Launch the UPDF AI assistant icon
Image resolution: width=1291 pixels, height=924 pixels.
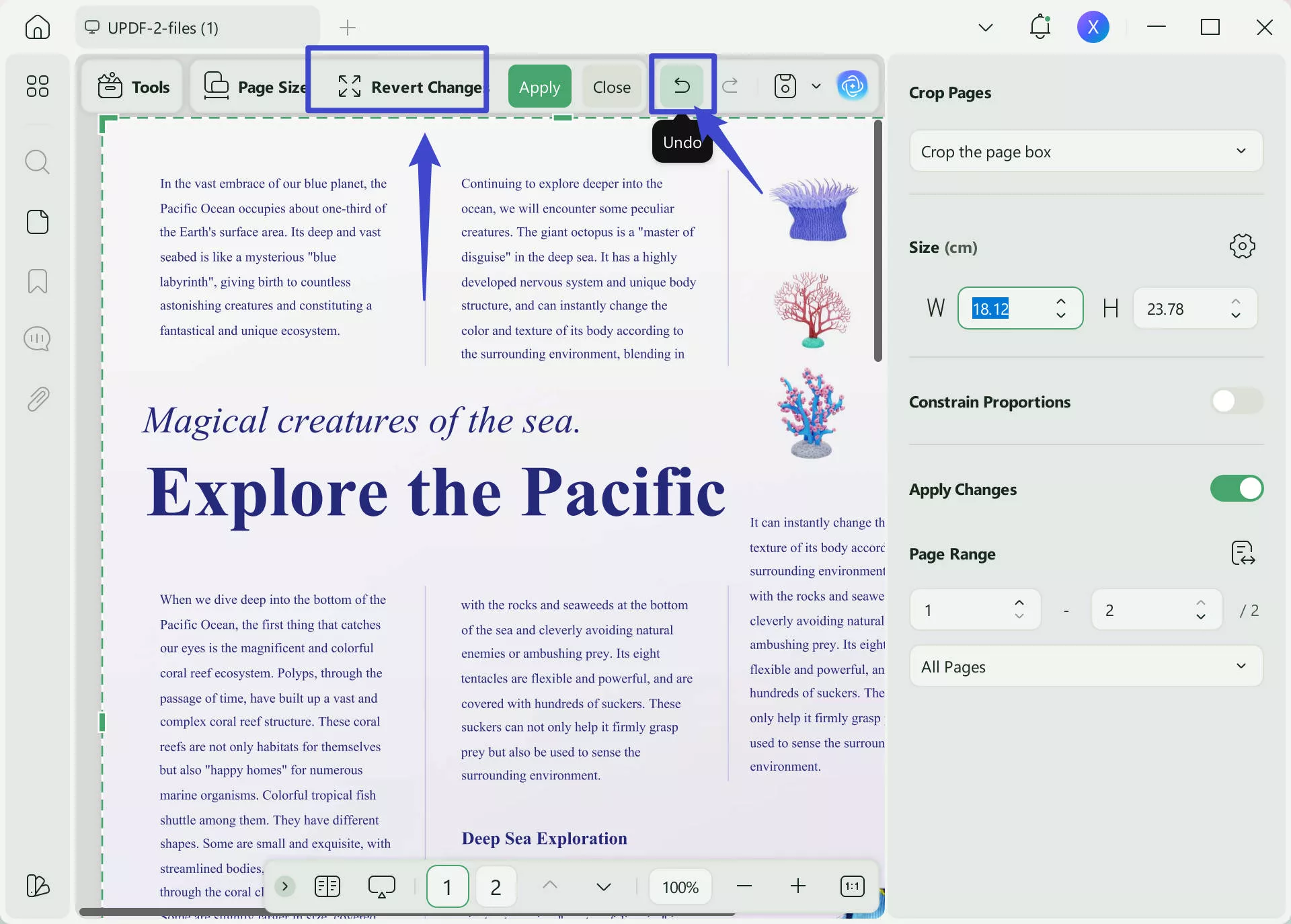pyautogui.click(x=853, y=86)
